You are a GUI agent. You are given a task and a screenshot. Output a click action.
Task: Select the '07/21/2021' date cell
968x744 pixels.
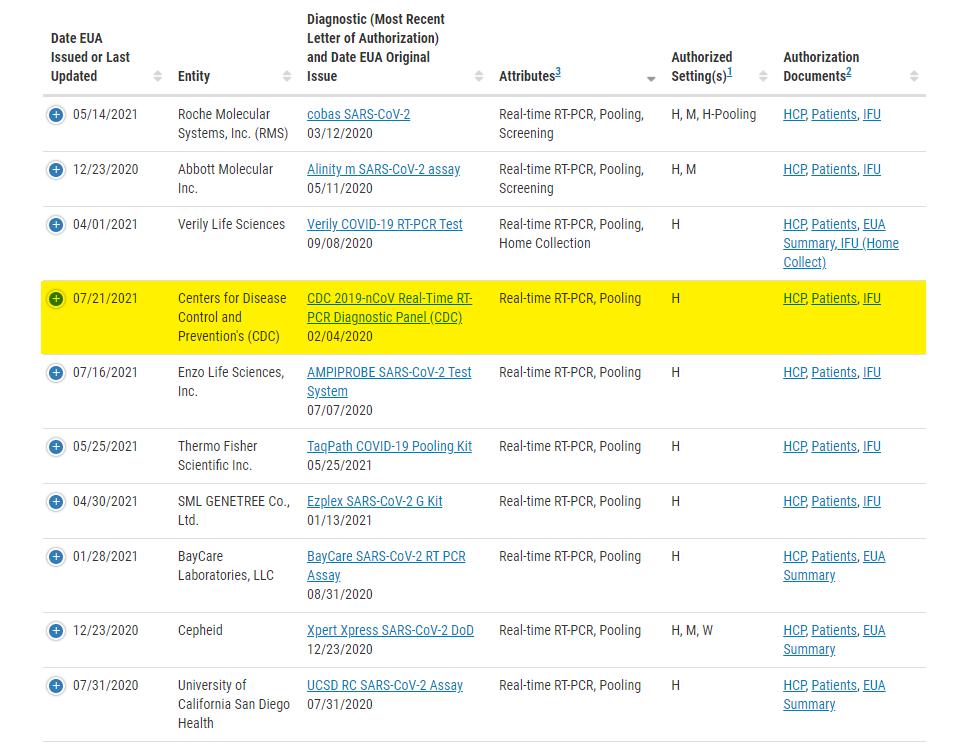pyautogui.click(x=106, y=298)
